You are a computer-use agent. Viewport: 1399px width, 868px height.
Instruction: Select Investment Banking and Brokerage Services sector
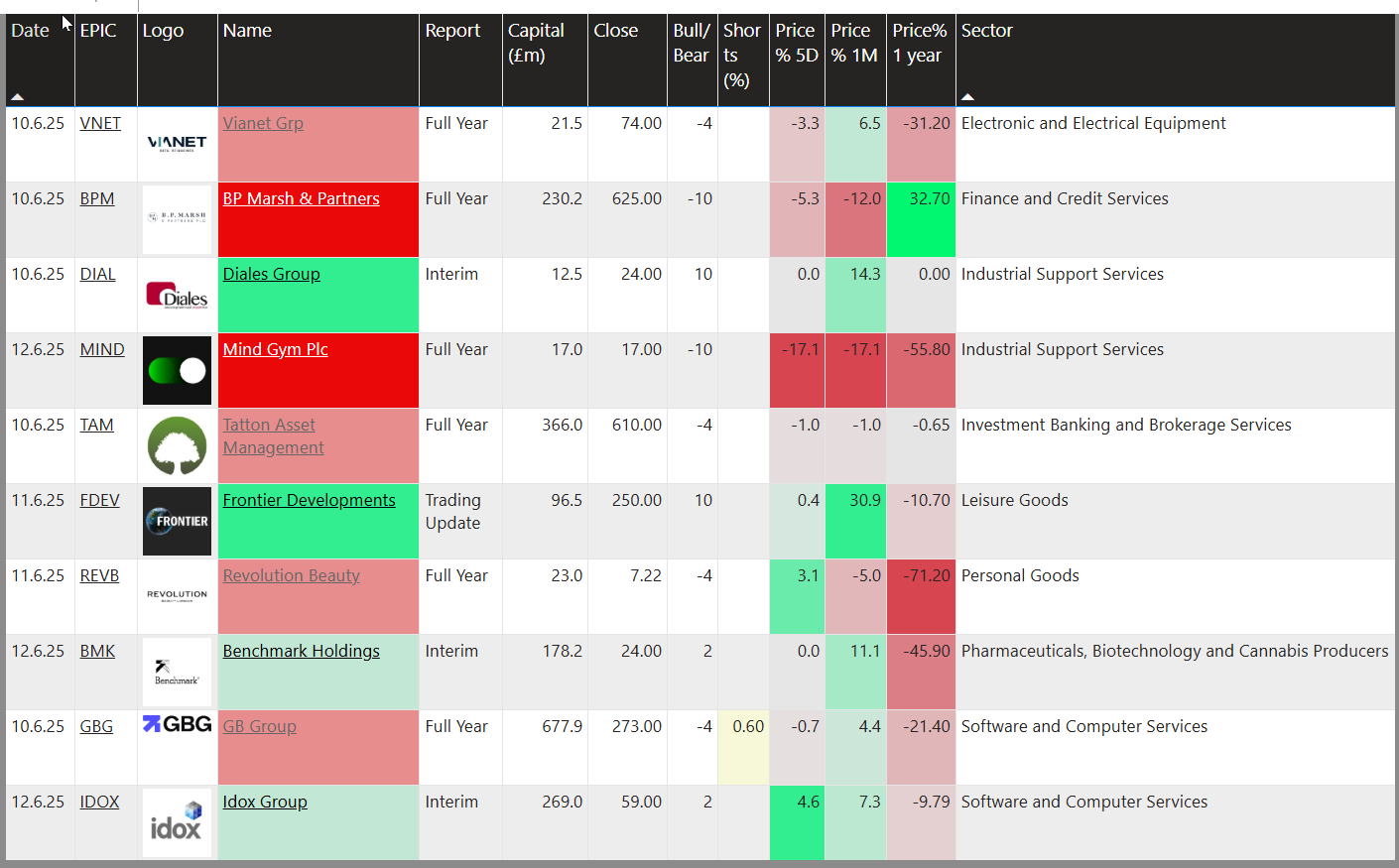coord(1176,445)
